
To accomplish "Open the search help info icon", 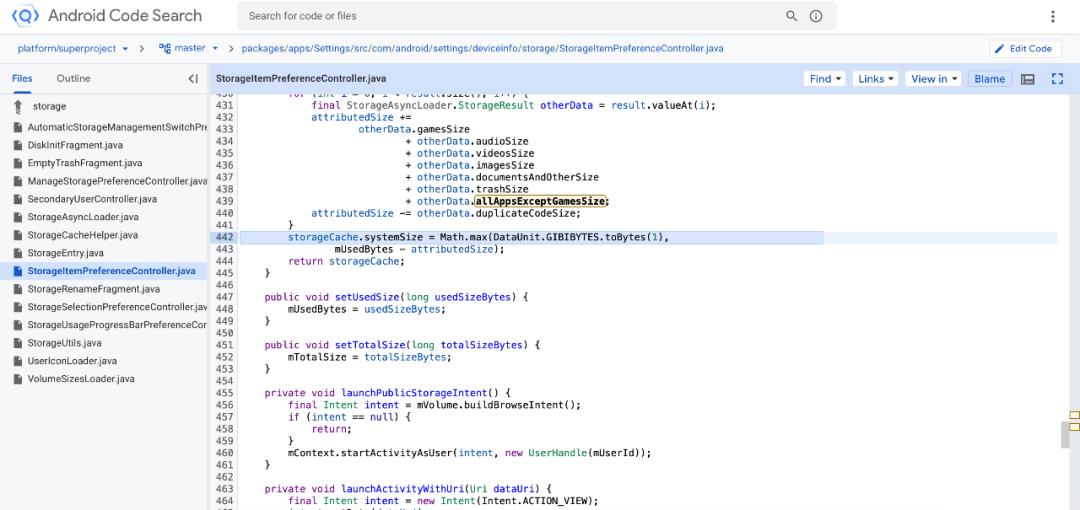I will click(x=816, y=16).
